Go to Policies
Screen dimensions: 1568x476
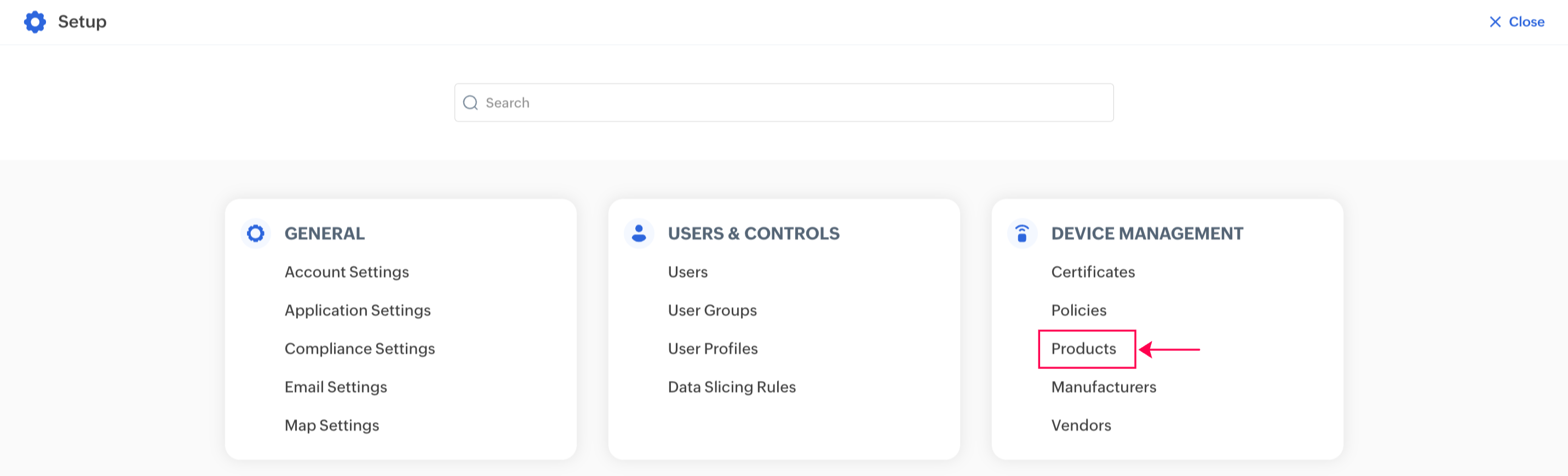point(1078,311)
